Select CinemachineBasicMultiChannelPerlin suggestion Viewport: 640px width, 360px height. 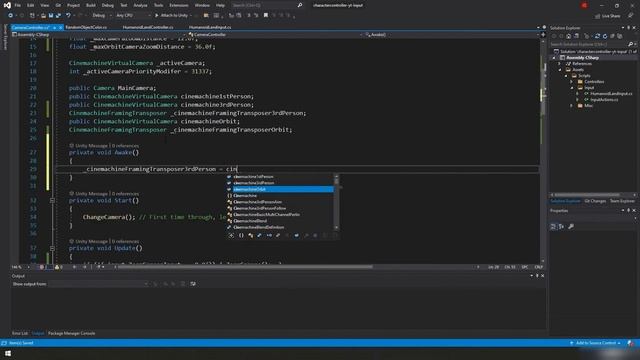[x=280, y=215]
